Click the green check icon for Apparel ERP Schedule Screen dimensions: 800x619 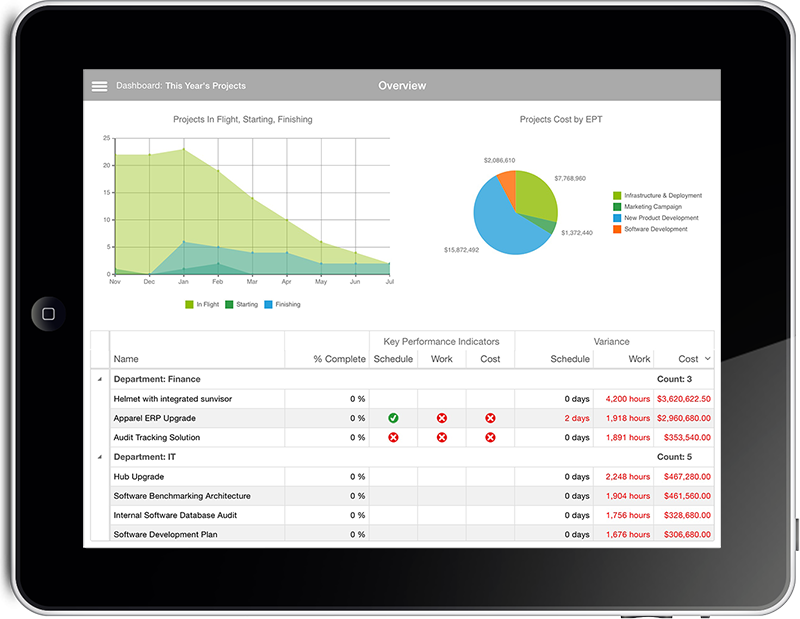pos(394,418)
